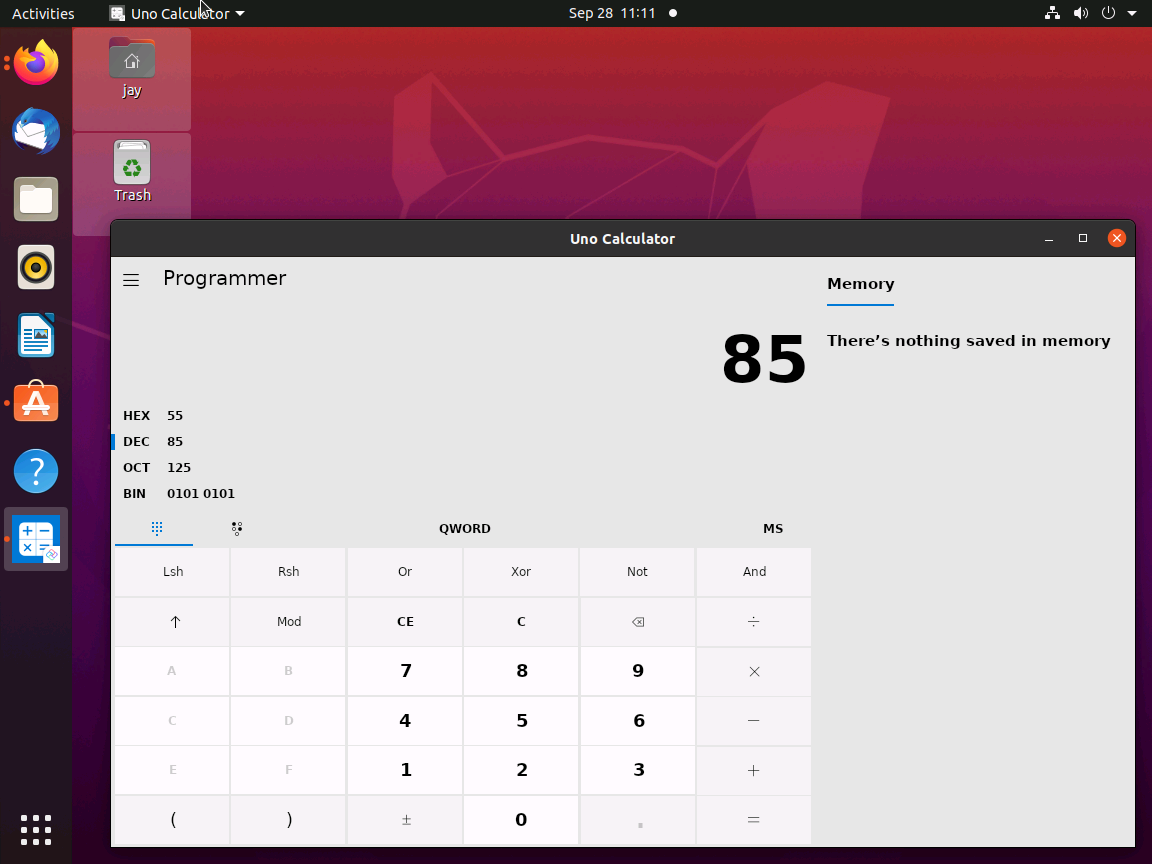Open the system status menu
Image resolution: width=1152 pixels, height=864 pixels.
tap(1090, 13)
